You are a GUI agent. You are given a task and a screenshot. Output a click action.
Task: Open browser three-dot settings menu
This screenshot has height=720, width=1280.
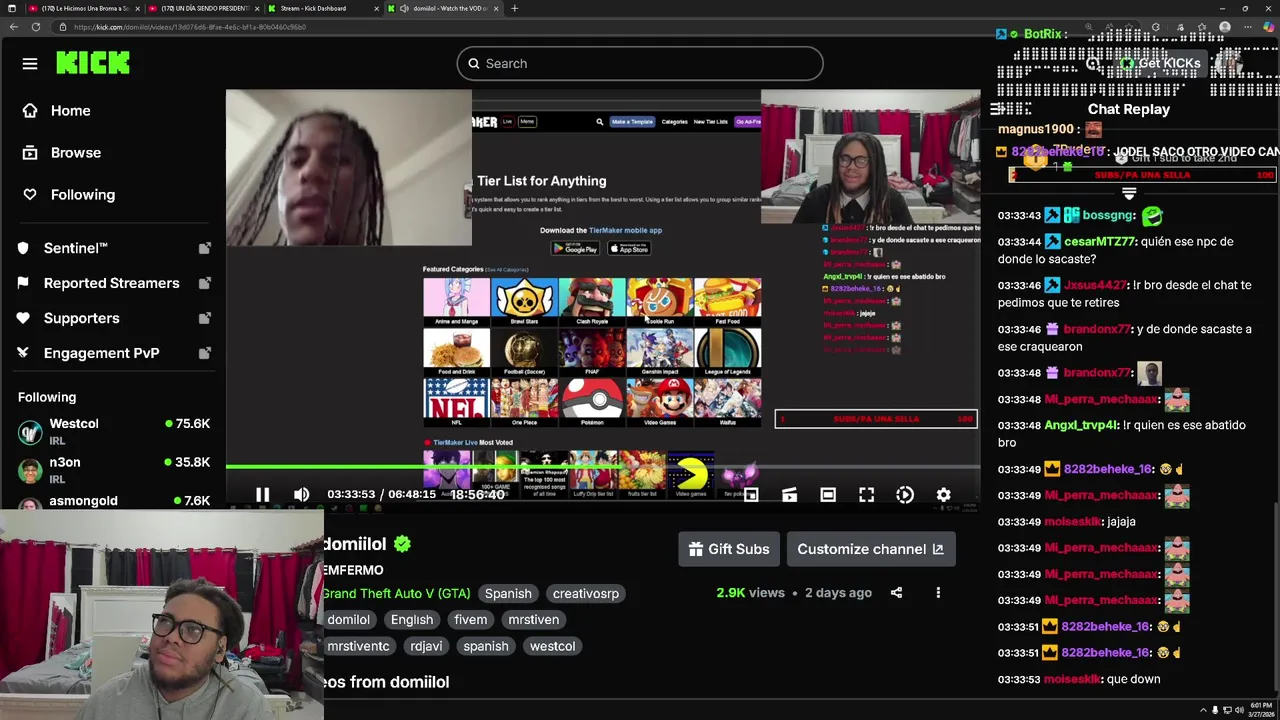[x=1247, y=27]
